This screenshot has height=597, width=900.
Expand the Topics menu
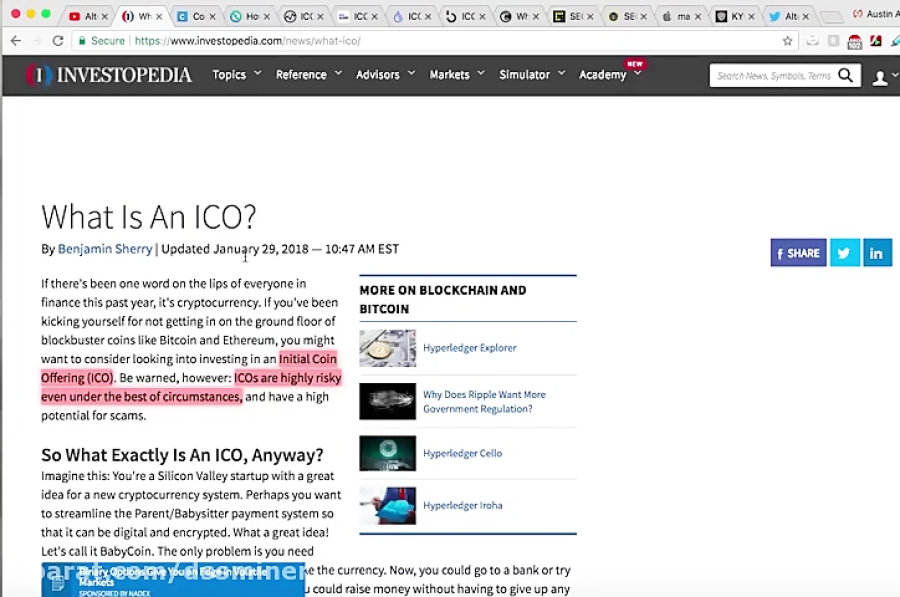pyautogui.click(x=236, y=75)
